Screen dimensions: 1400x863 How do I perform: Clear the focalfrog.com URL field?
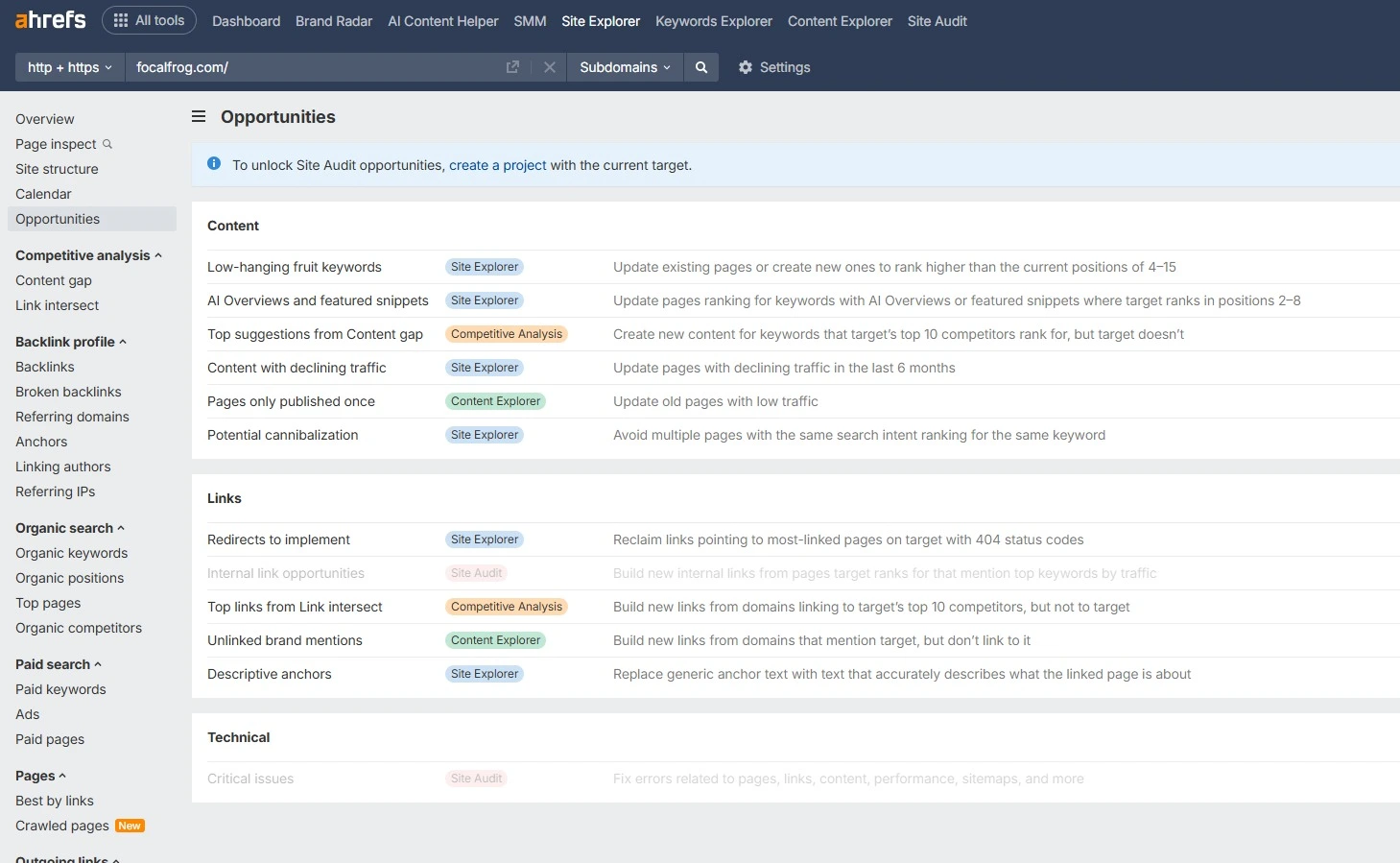550,67
